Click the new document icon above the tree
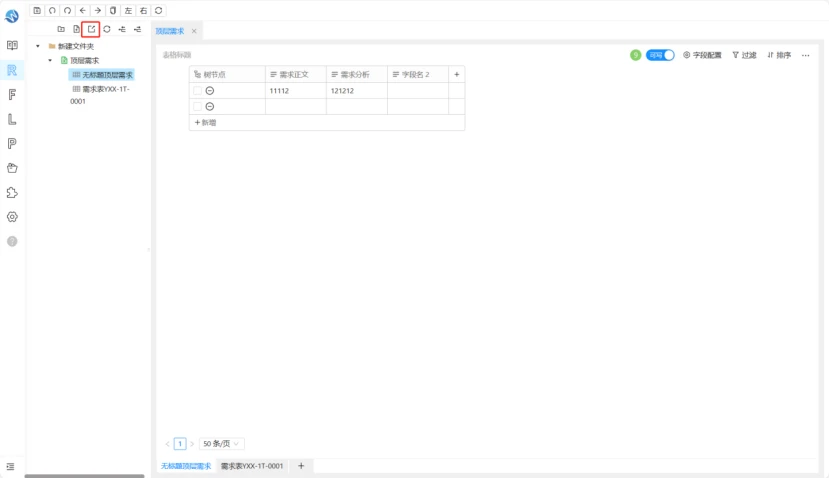829x478 pixels. [x=76, y=29]
